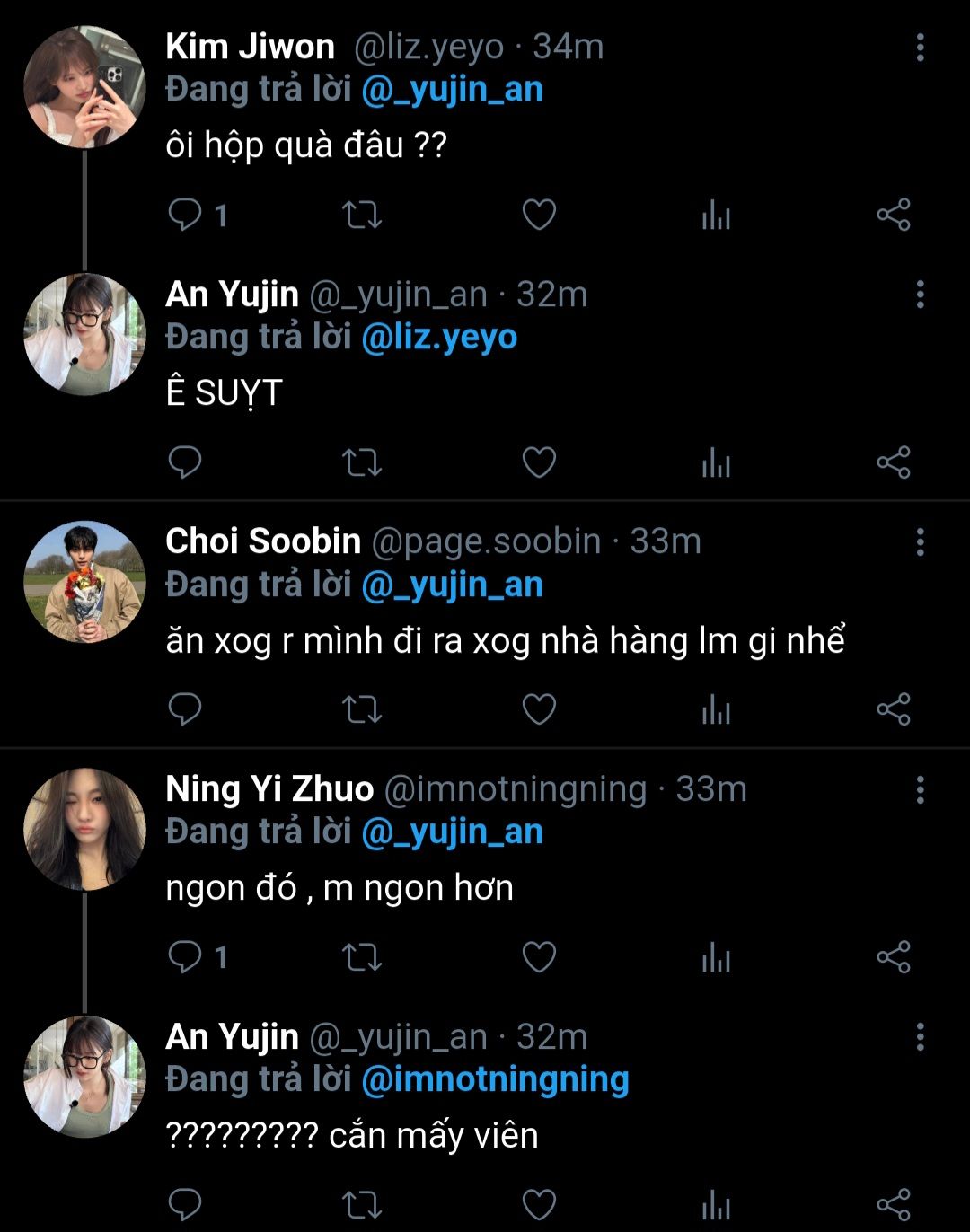Like Ning Yi Zhuo's tweet
The height and width of the screenshot is (1232, 970).
(x=539, y=957)
